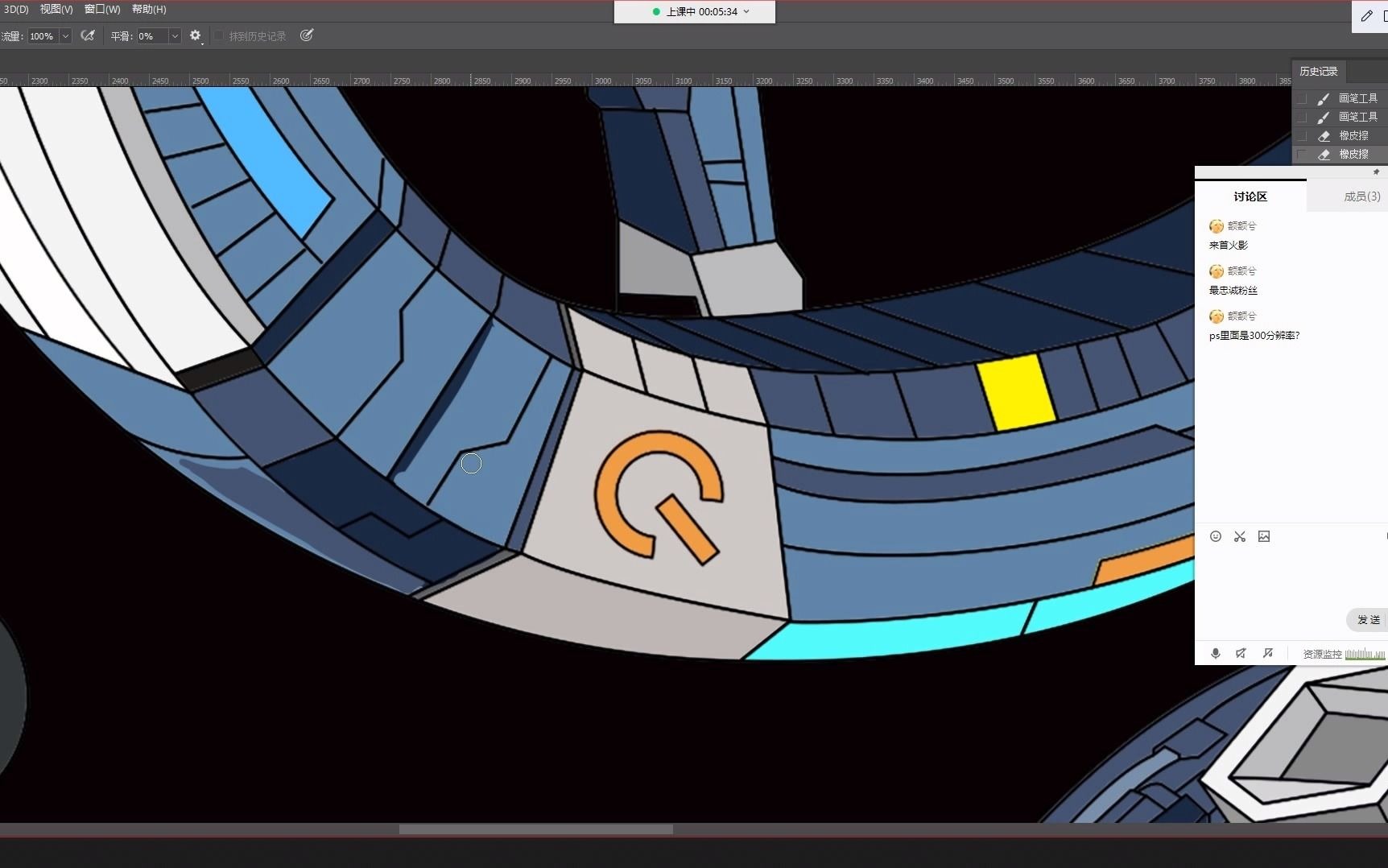The image size is (1388, 868).
Task: Expand the 平滑 smoothing dropdown arrow
Action: 175,36
